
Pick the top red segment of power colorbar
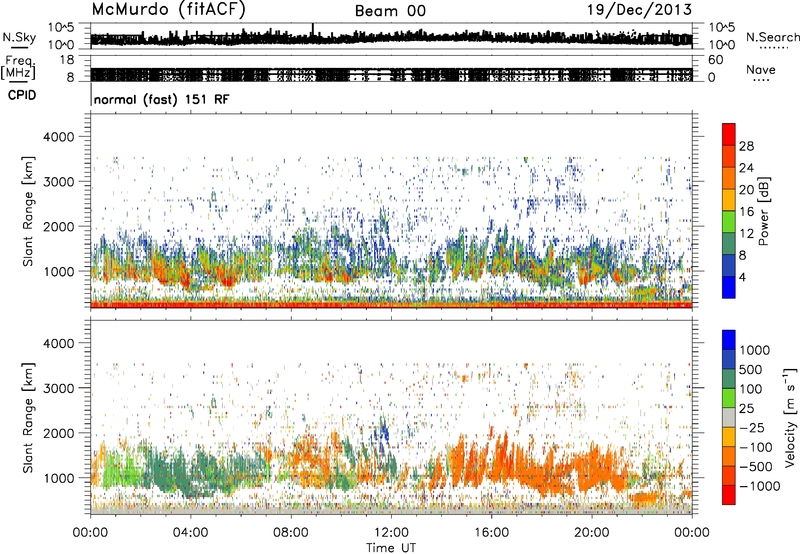pos(729,135)
